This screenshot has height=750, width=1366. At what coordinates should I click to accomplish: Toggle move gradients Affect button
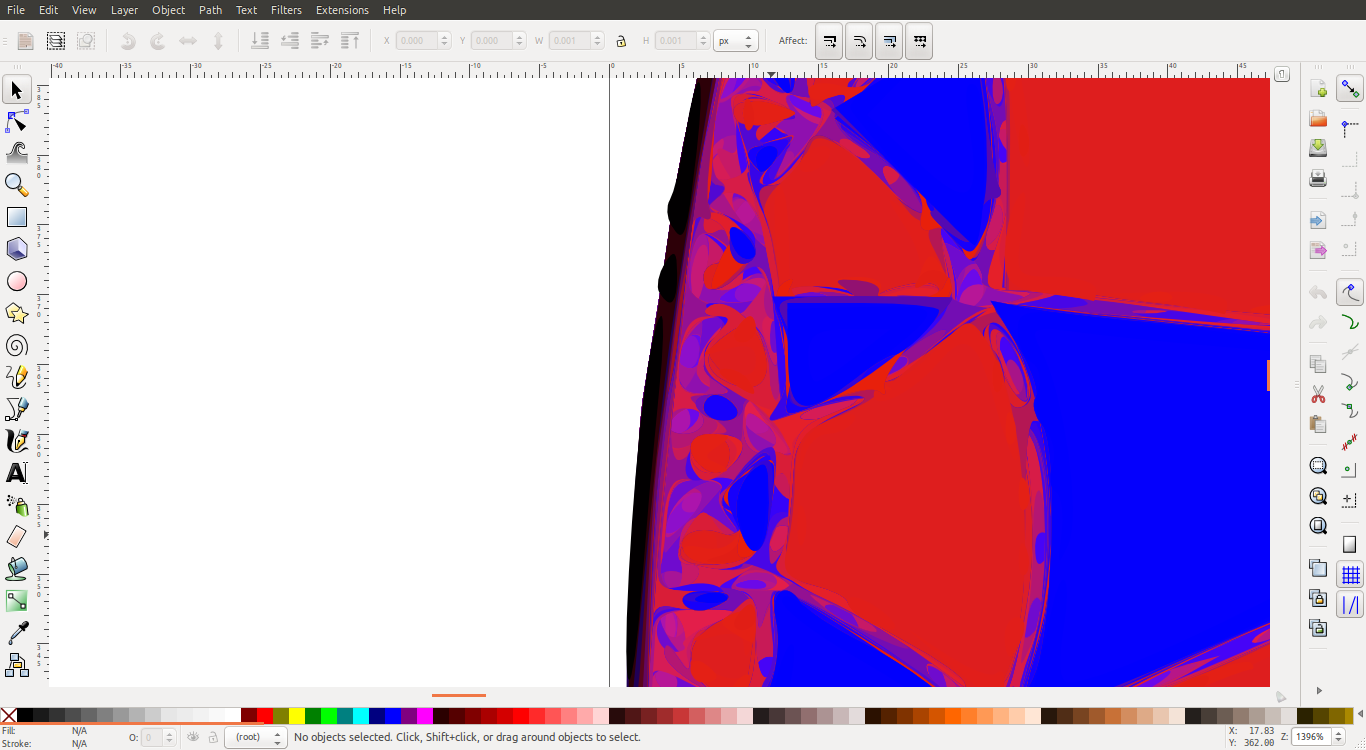(x=889, y=41)
